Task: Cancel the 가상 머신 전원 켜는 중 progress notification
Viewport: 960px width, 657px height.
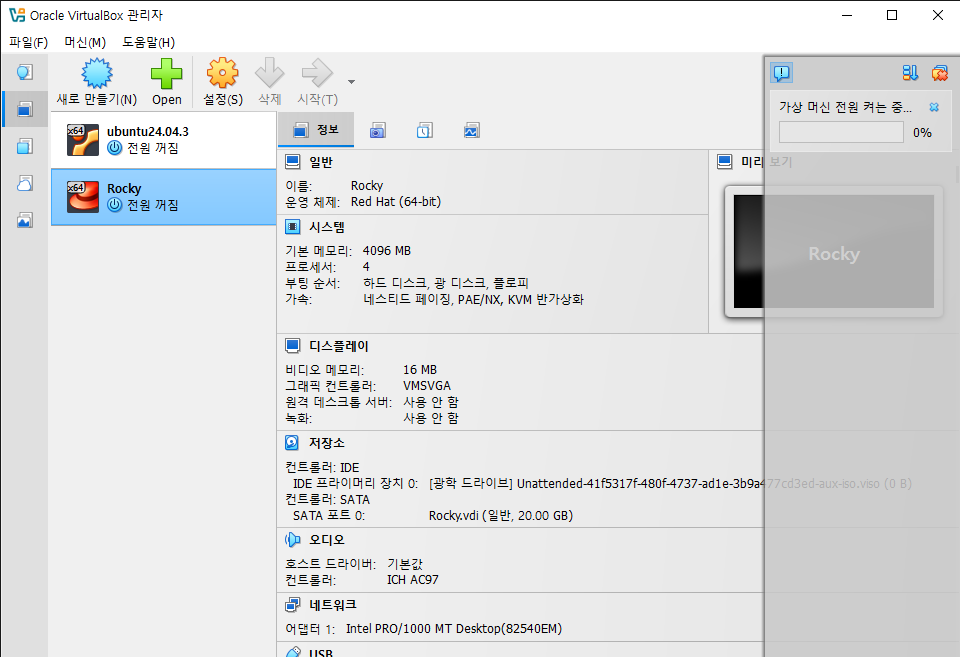Action: tap(934, 107)
